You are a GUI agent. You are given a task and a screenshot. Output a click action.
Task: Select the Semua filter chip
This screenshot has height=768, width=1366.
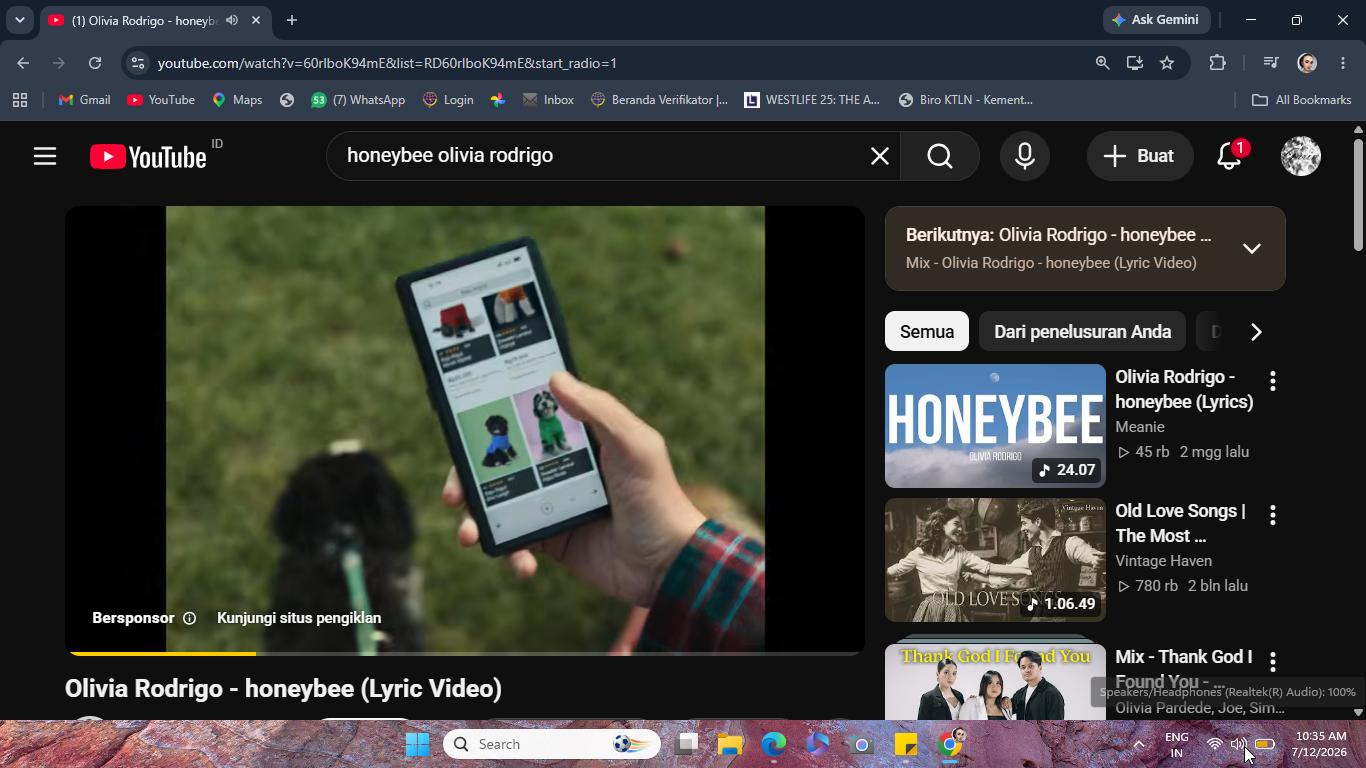tap(927, 332)
